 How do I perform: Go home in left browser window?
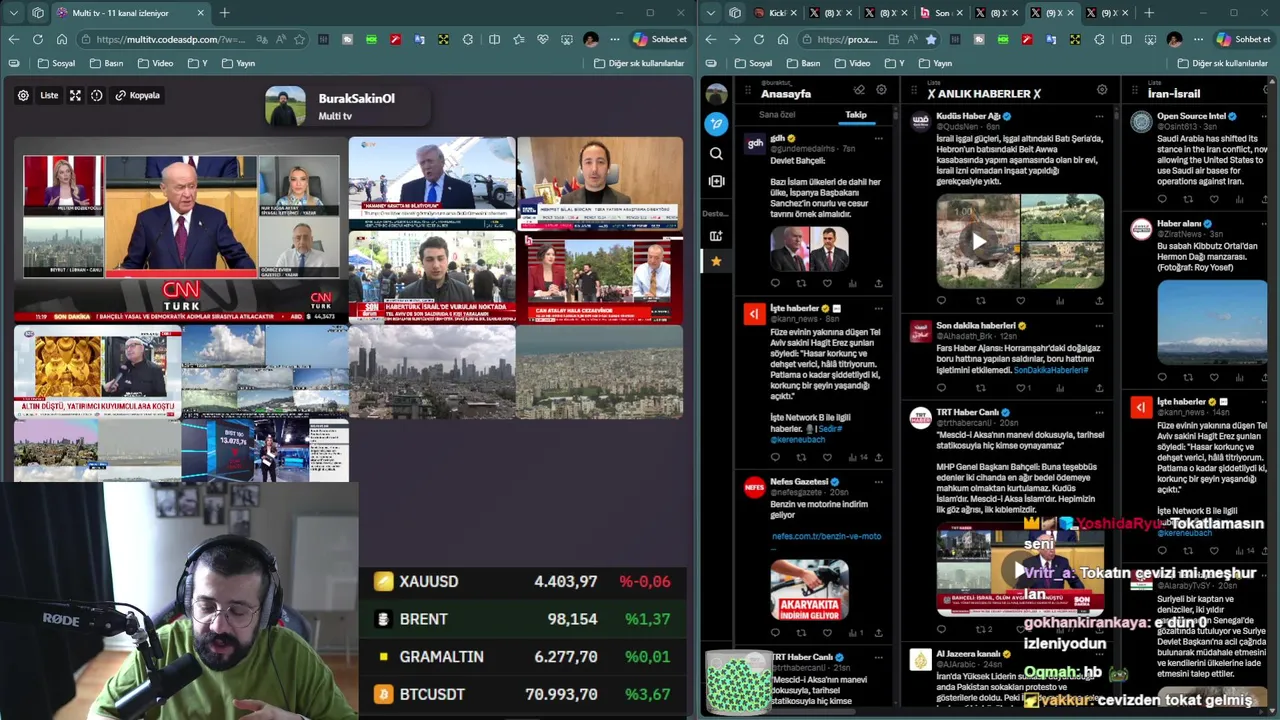(x=62, y=39)
